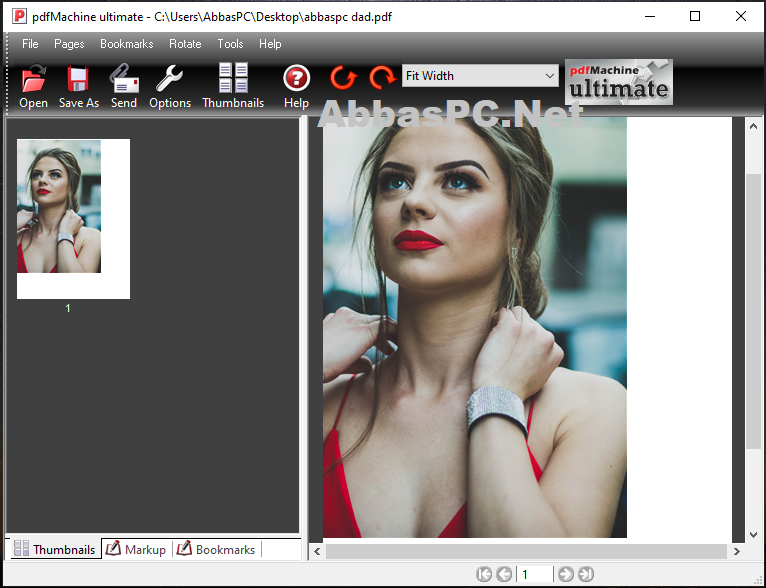Rotate page counter-clockwise with red arrow
The height and width of the screenshot is (588, 766).
click(343, 77)
